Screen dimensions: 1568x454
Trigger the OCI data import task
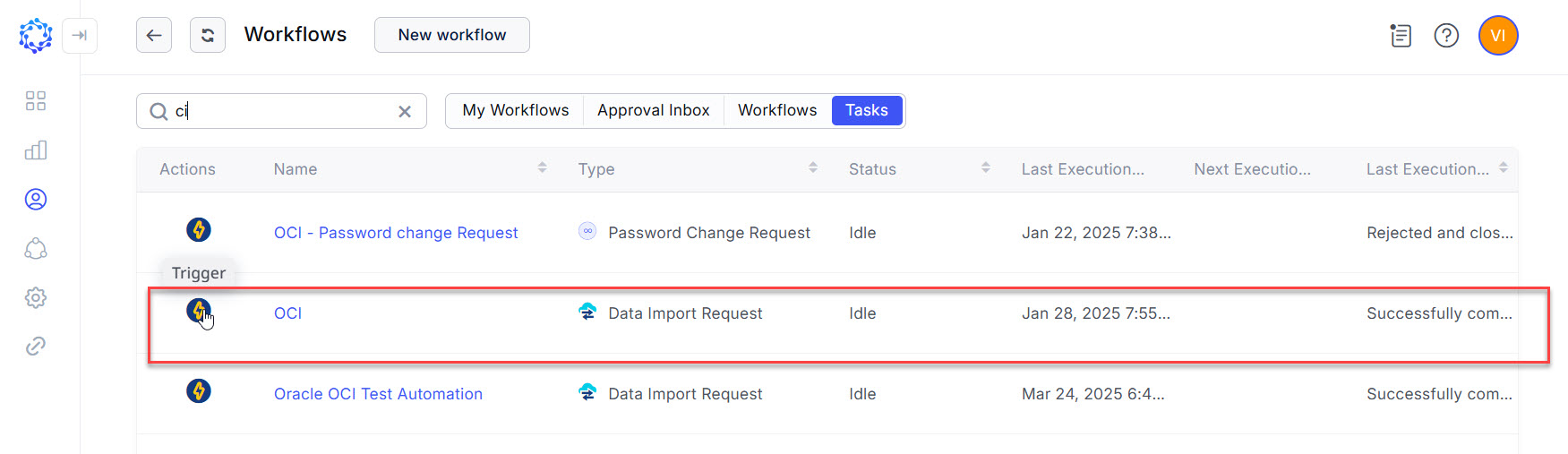(x=199, y=311)
